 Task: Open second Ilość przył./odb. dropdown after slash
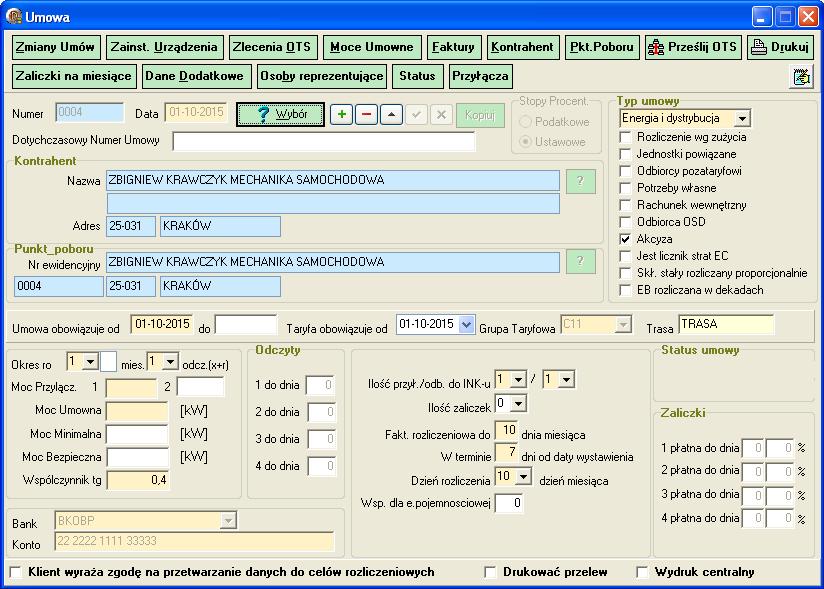point(566,379)
